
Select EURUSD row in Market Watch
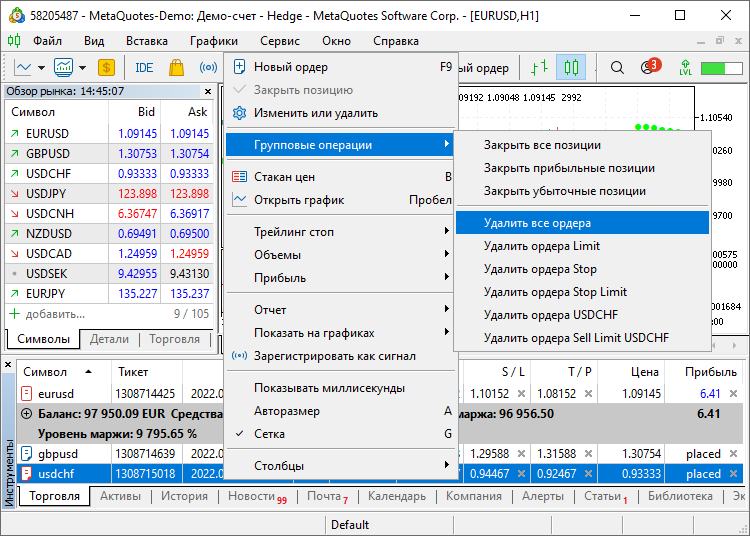click(x=110, y=133)
